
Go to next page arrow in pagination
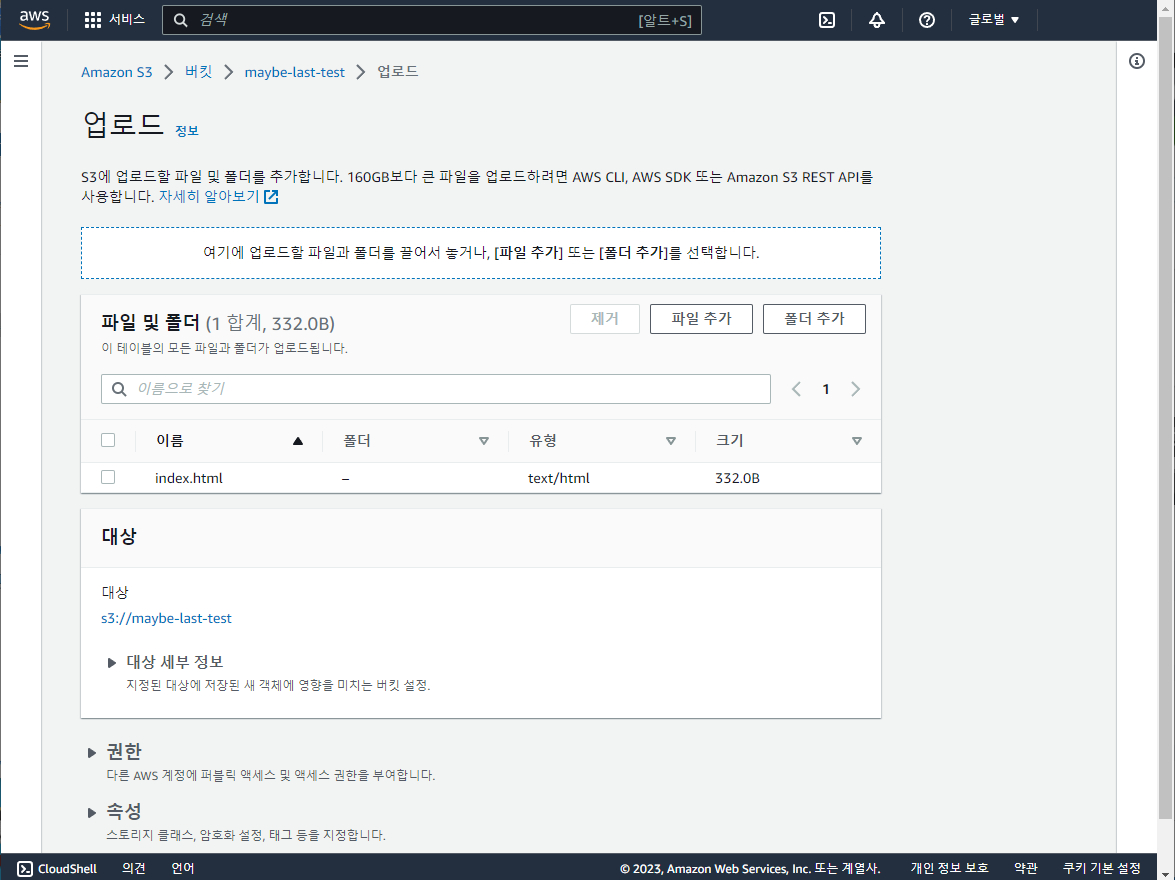855,389
